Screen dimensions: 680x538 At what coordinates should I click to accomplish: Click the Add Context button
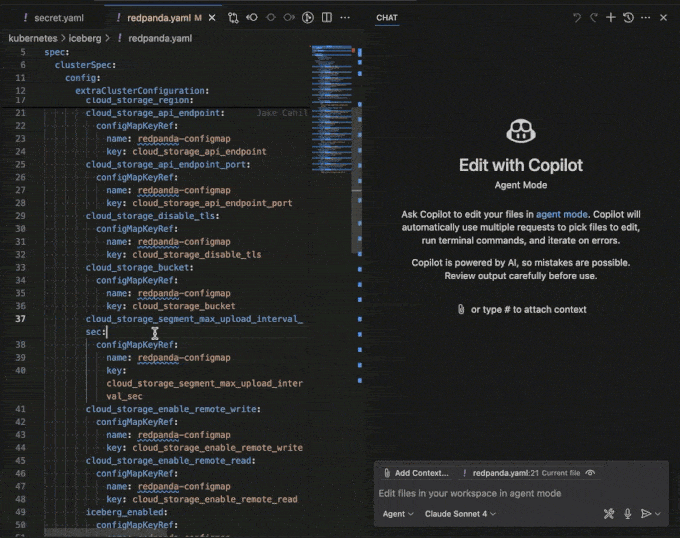click(x=416, y=473)
